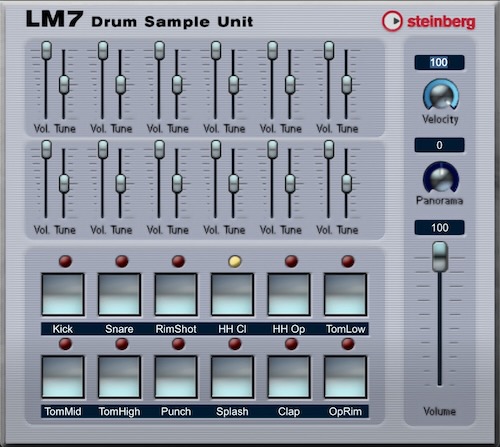Click the Panorama knob
Image resolution: width=500 pixels, height=447 pixels.
tap(441, 177)
